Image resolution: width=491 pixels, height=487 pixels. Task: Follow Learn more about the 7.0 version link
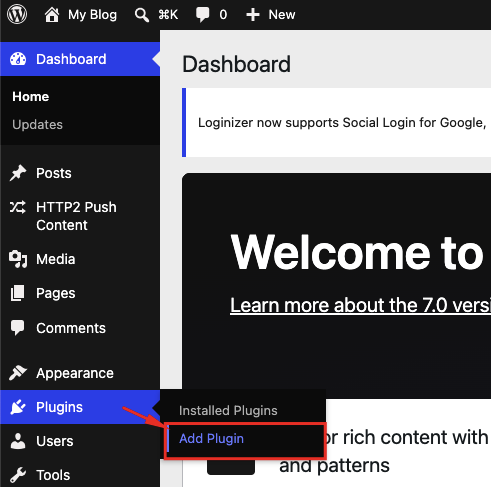click(360, 305)
